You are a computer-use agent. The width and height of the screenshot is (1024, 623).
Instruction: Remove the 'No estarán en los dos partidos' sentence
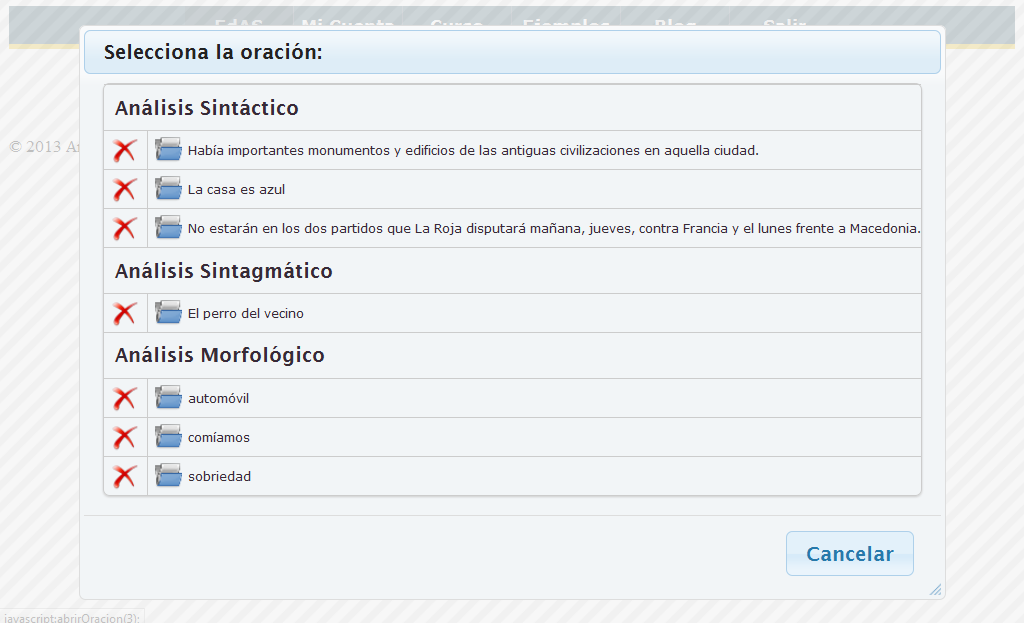(124, 228)
